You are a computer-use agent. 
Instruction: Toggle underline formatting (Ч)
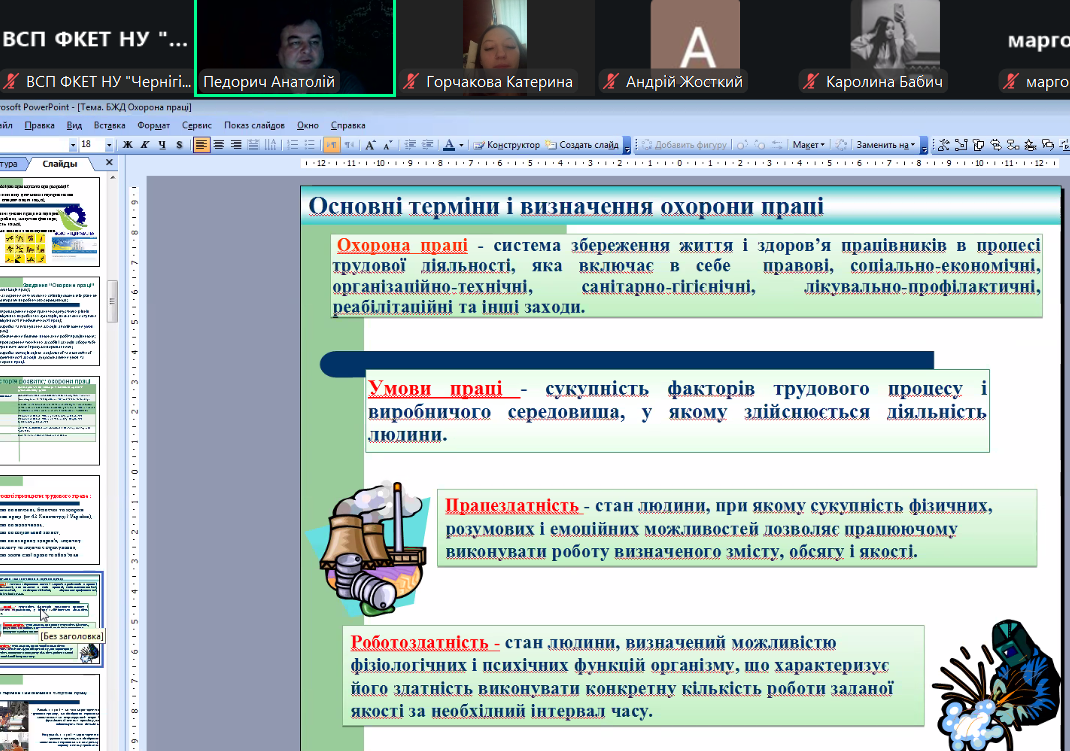(162, 145)
